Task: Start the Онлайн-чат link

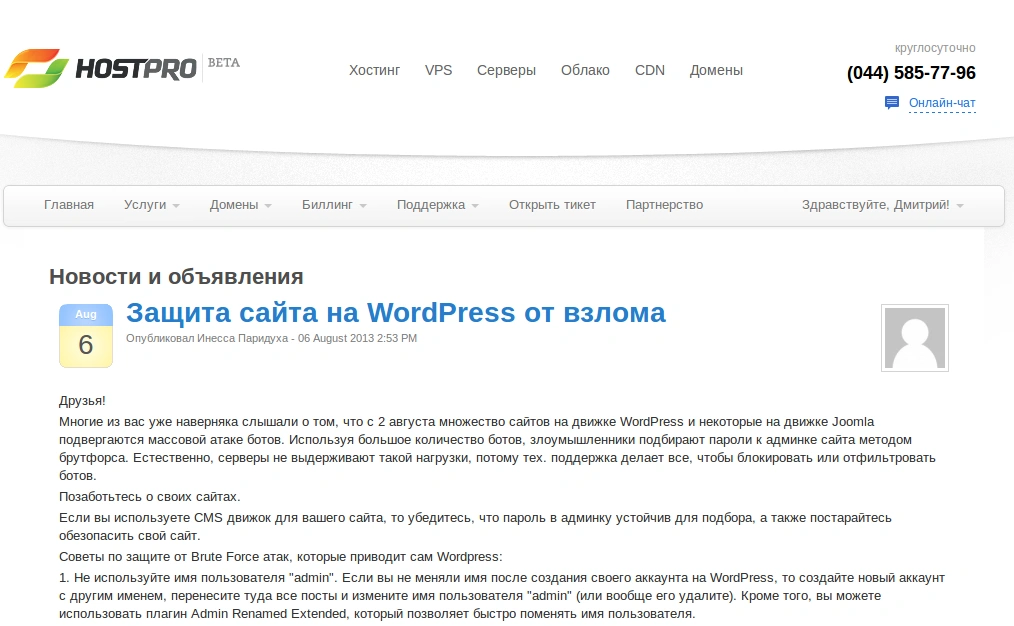Action: (942, 103)
